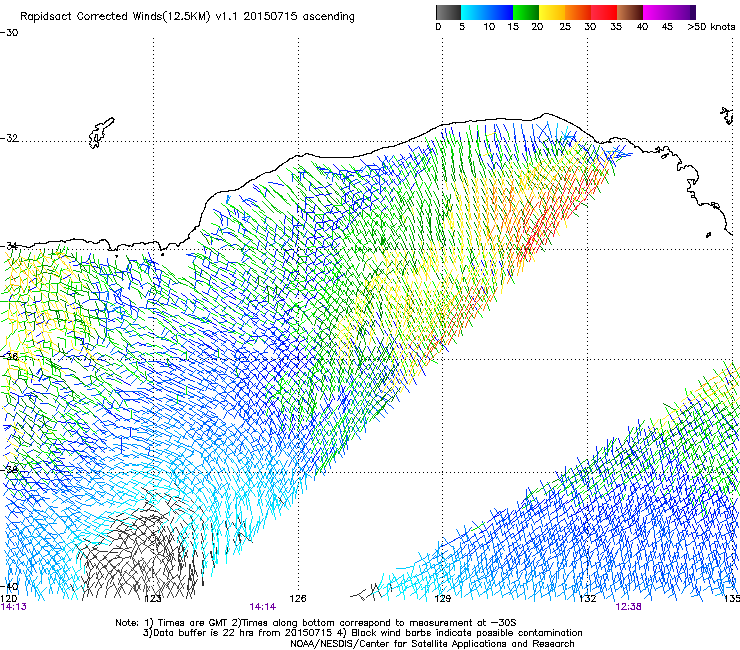Click the yellow 20-25 knots legend swatch
Image resolution: width=740 pixels, height=650 pixels.
[552, 12]
